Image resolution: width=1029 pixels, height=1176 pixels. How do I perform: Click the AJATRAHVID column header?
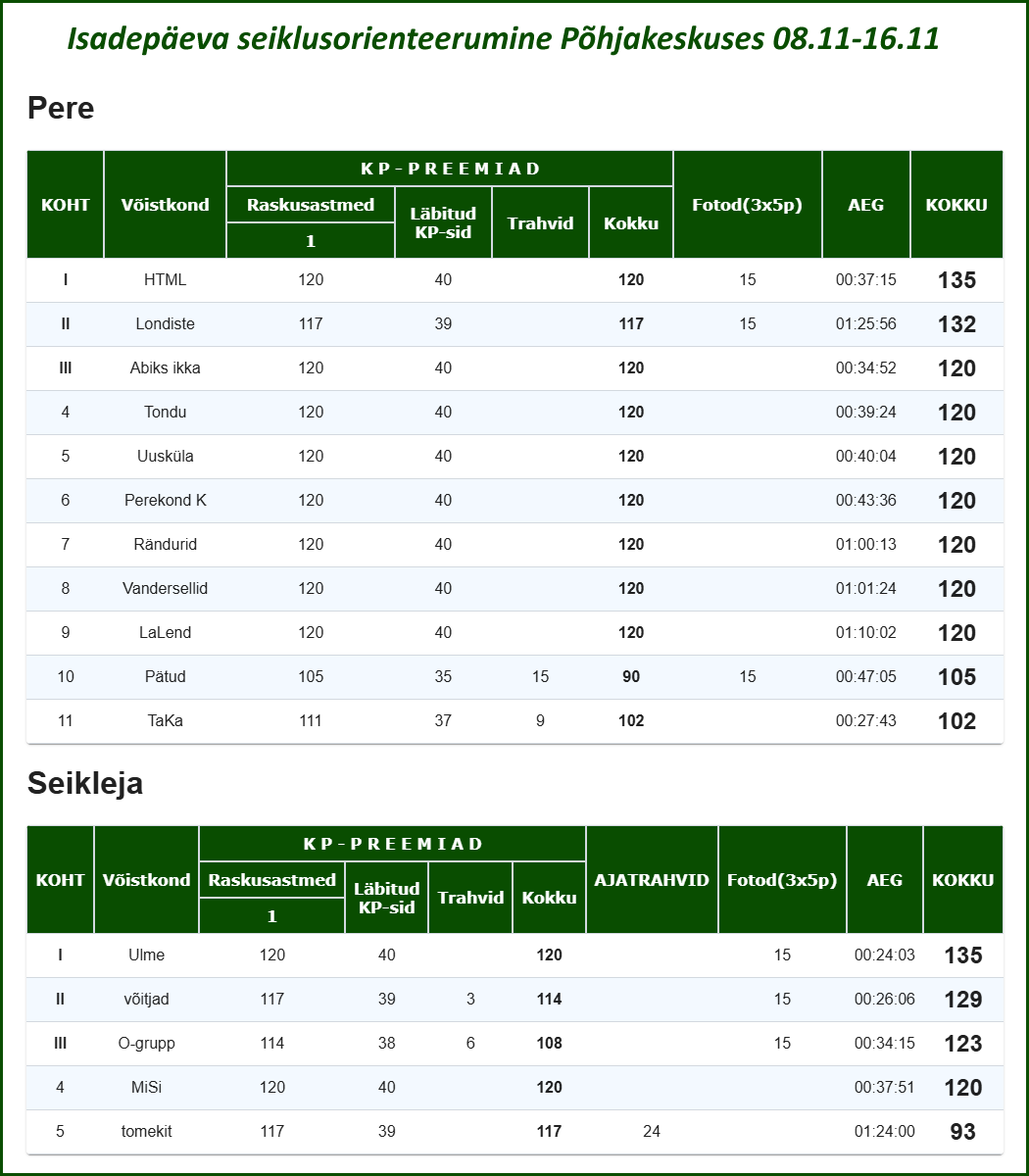(x=652, y=880)
